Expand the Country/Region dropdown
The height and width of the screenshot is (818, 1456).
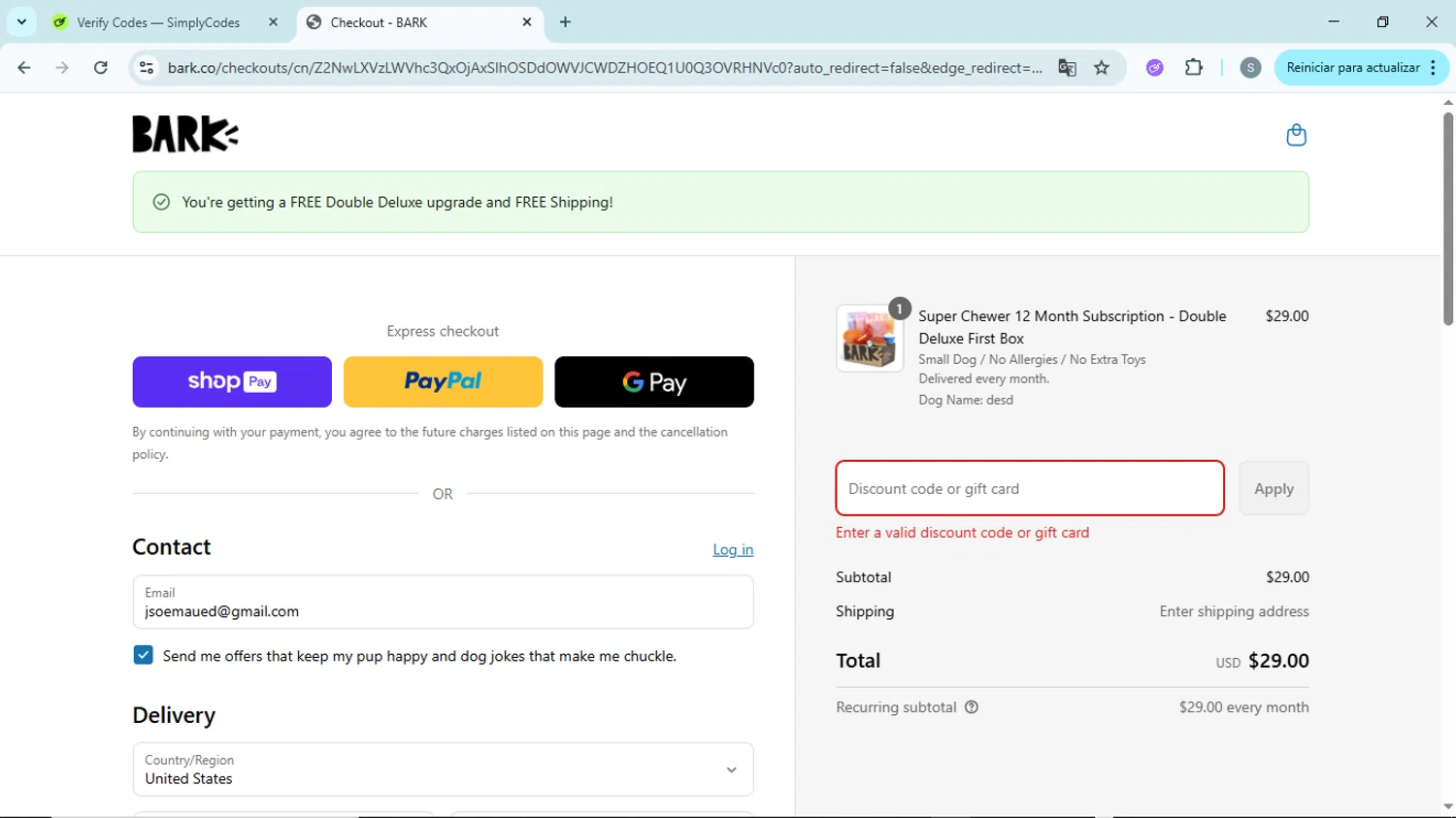coord(443,769)
